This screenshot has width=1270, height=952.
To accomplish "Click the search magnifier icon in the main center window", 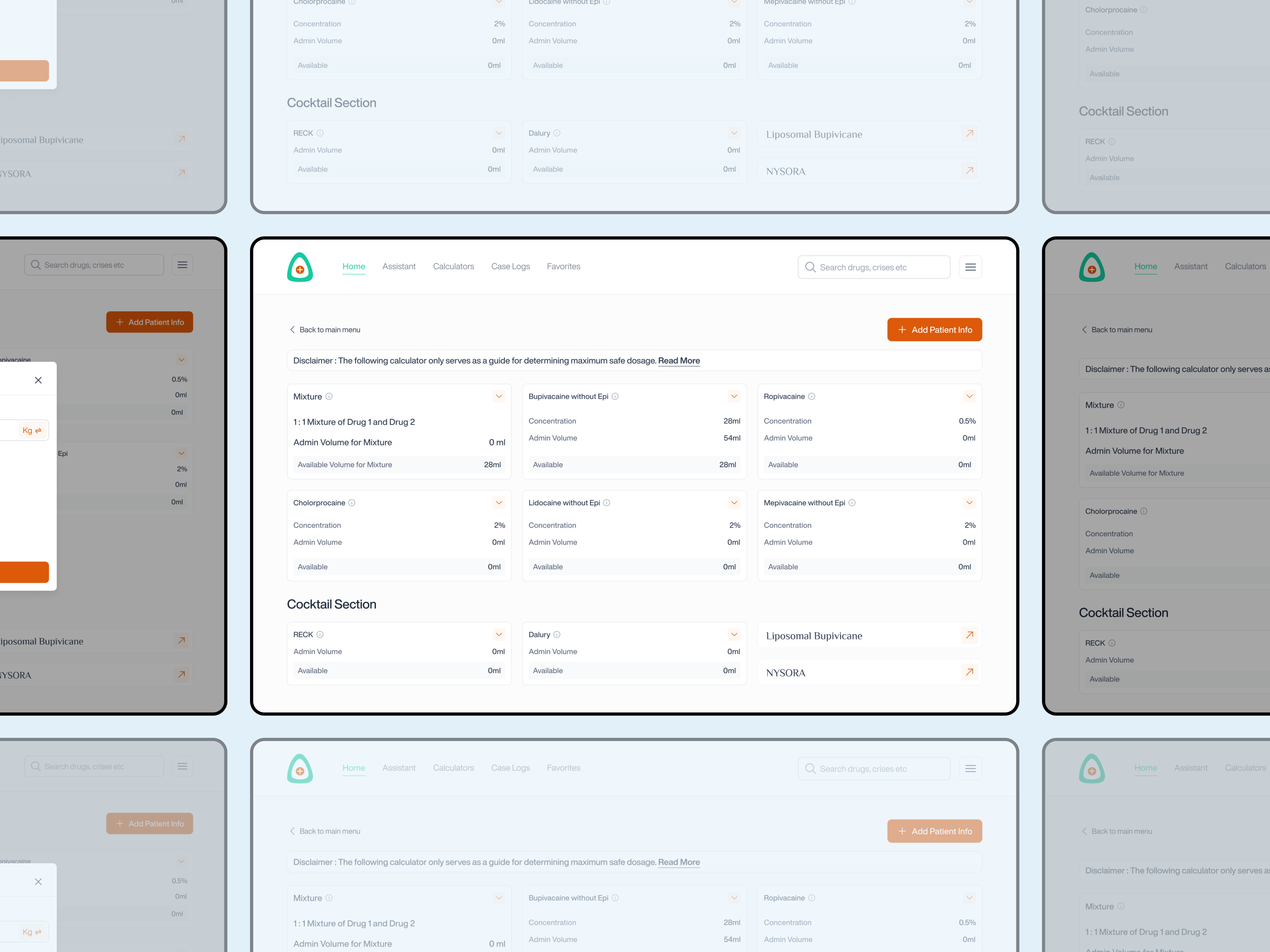I will pos(810,267).
